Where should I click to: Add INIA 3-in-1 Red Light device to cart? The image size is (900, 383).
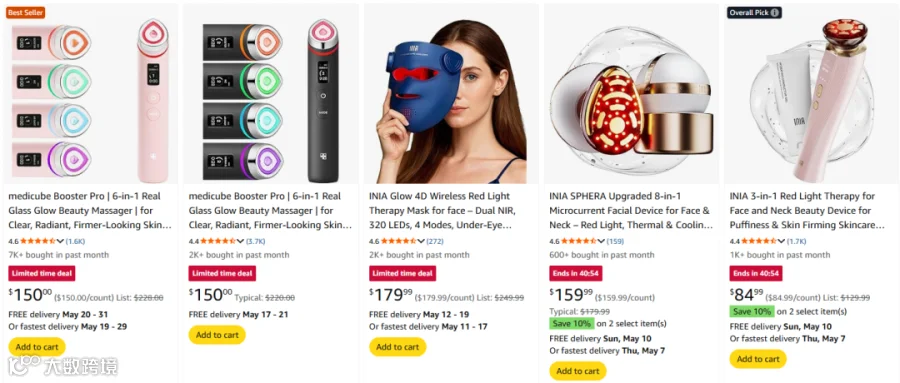click(x=758, y=359)
